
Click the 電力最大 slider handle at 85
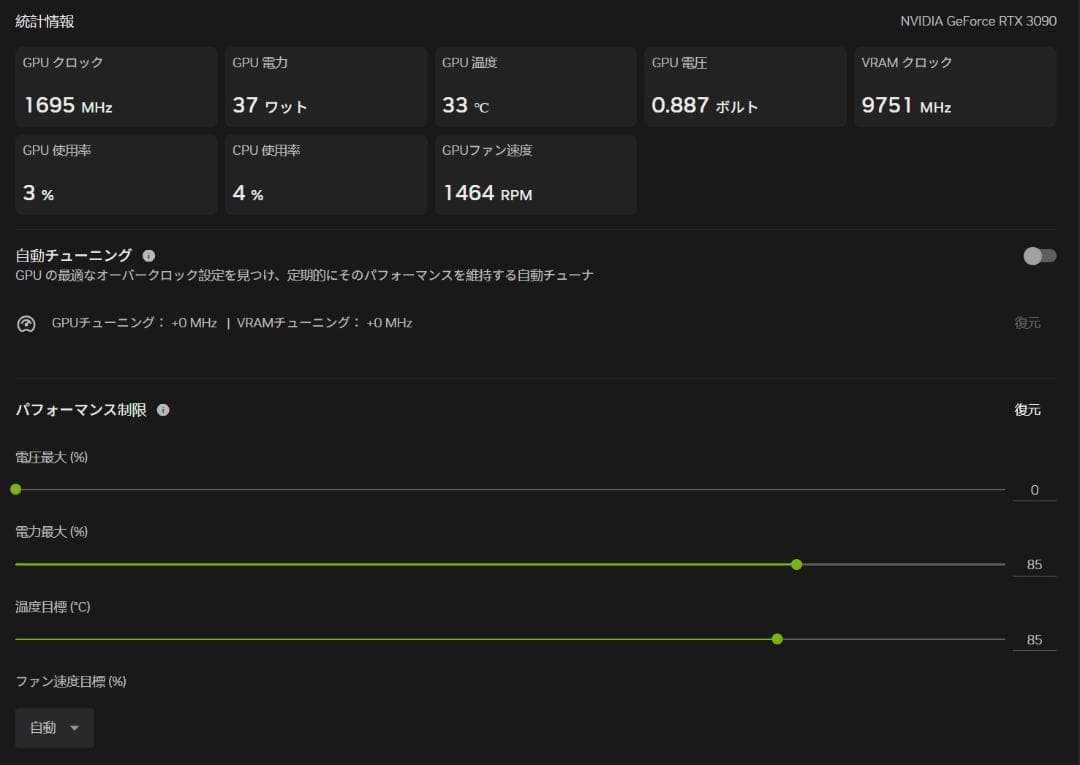[x=796, y=564]
